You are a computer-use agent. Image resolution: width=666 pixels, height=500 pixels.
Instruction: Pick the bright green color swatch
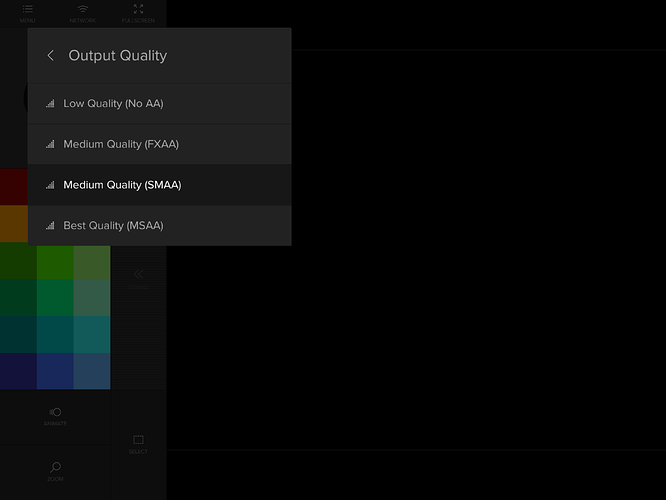tap(55, 262)
